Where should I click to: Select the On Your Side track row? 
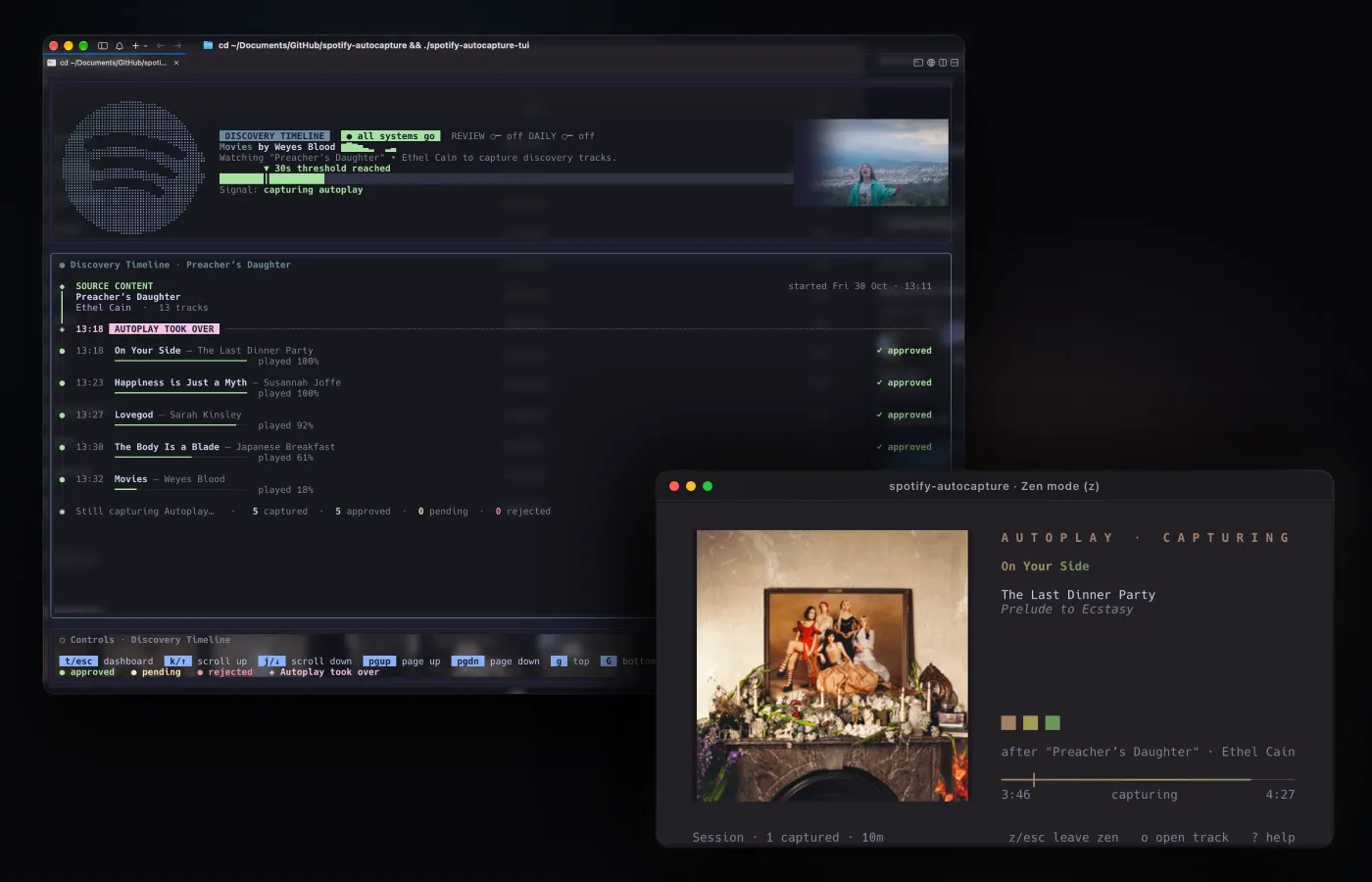click(x=495, y=355)
